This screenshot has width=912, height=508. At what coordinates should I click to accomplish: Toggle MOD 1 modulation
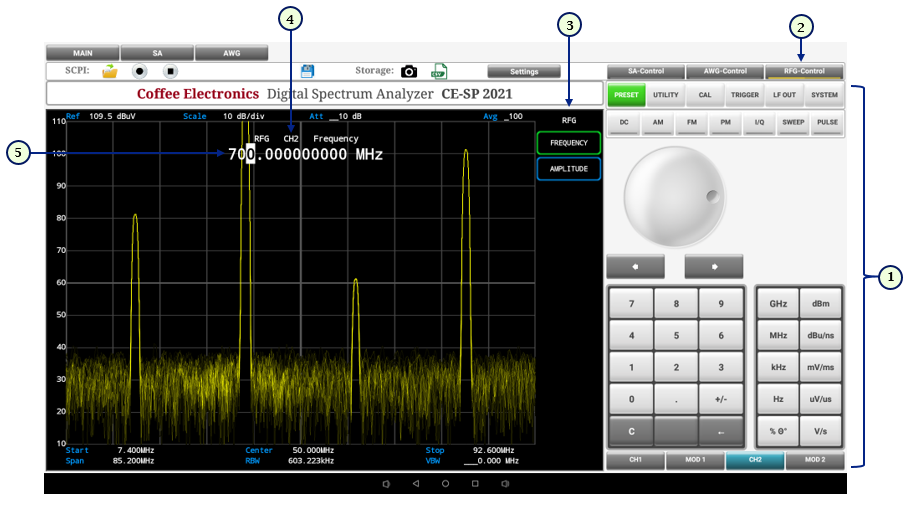tap(695, 461)
